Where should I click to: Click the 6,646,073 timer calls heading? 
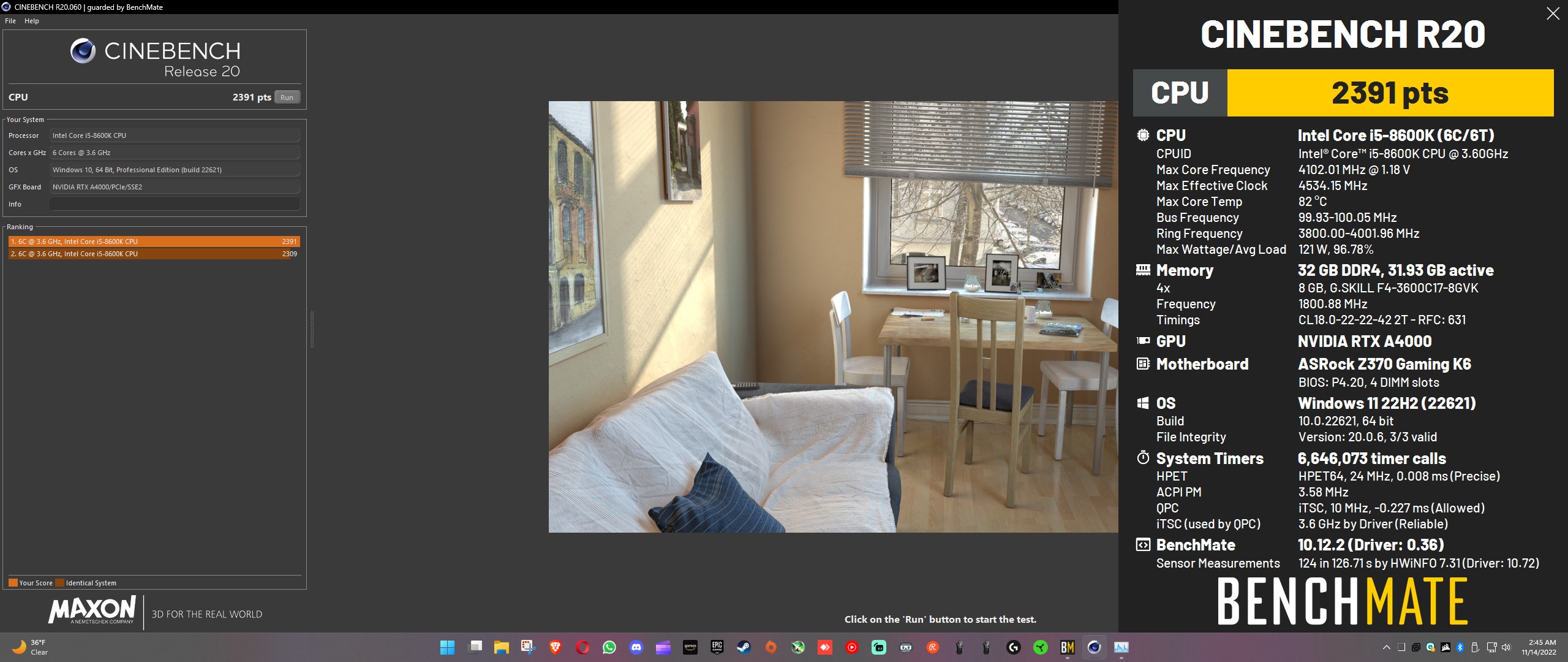[1372, 458]
